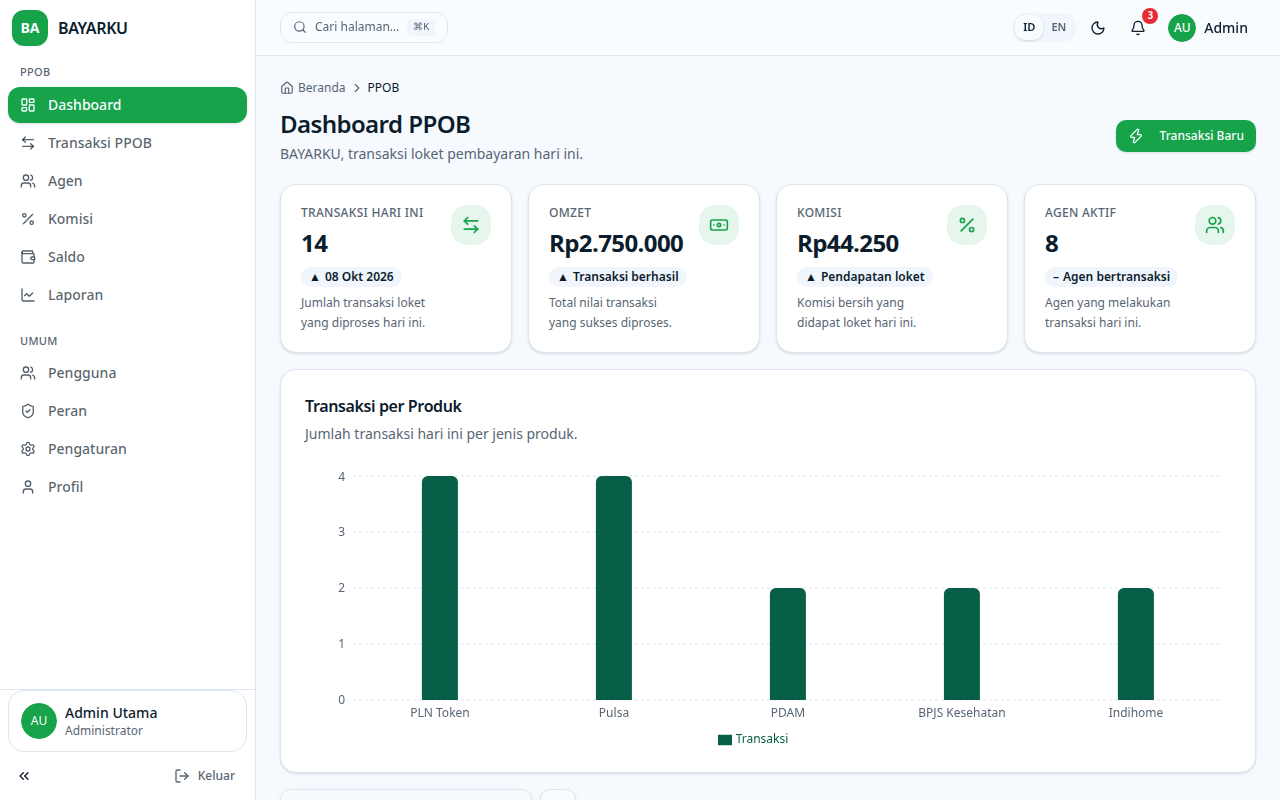Click the Dashboard grid icon
Viewport: 1280px width, 800px height.
(28, 105)
